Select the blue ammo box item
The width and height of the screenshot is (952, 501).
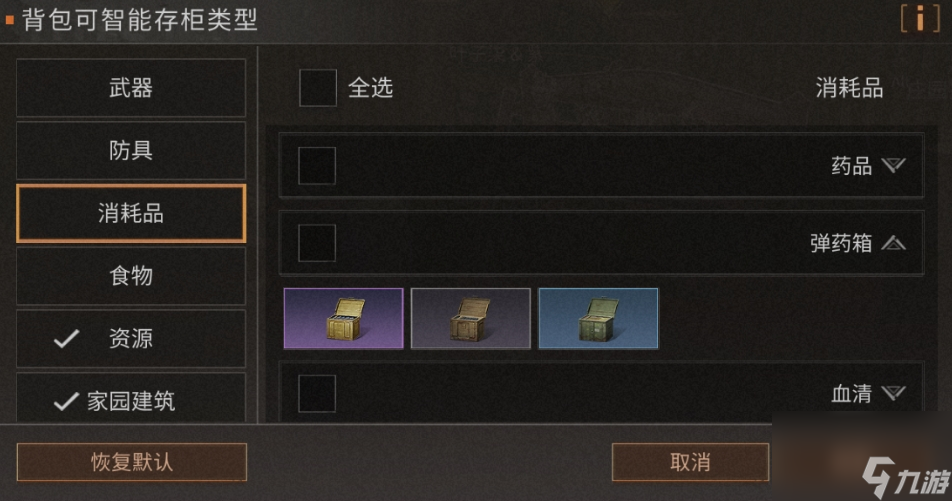point(598,318)
